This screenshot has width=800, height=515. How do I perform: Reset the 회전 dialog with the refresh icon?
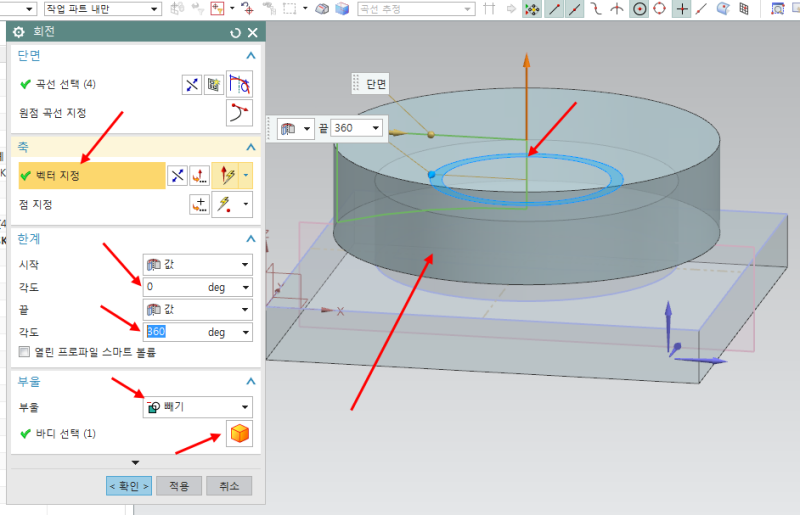tap(235, 32)
